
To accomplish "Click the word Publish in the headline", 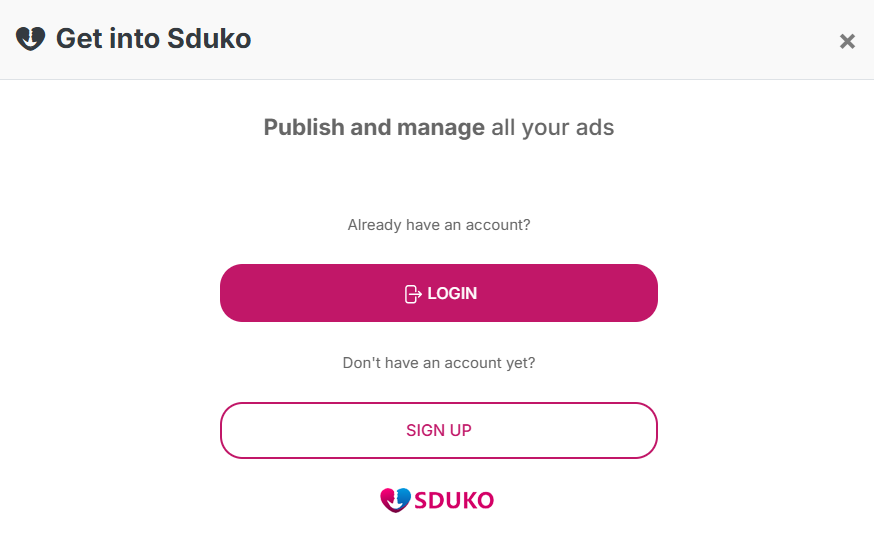I will coord(304,127).
